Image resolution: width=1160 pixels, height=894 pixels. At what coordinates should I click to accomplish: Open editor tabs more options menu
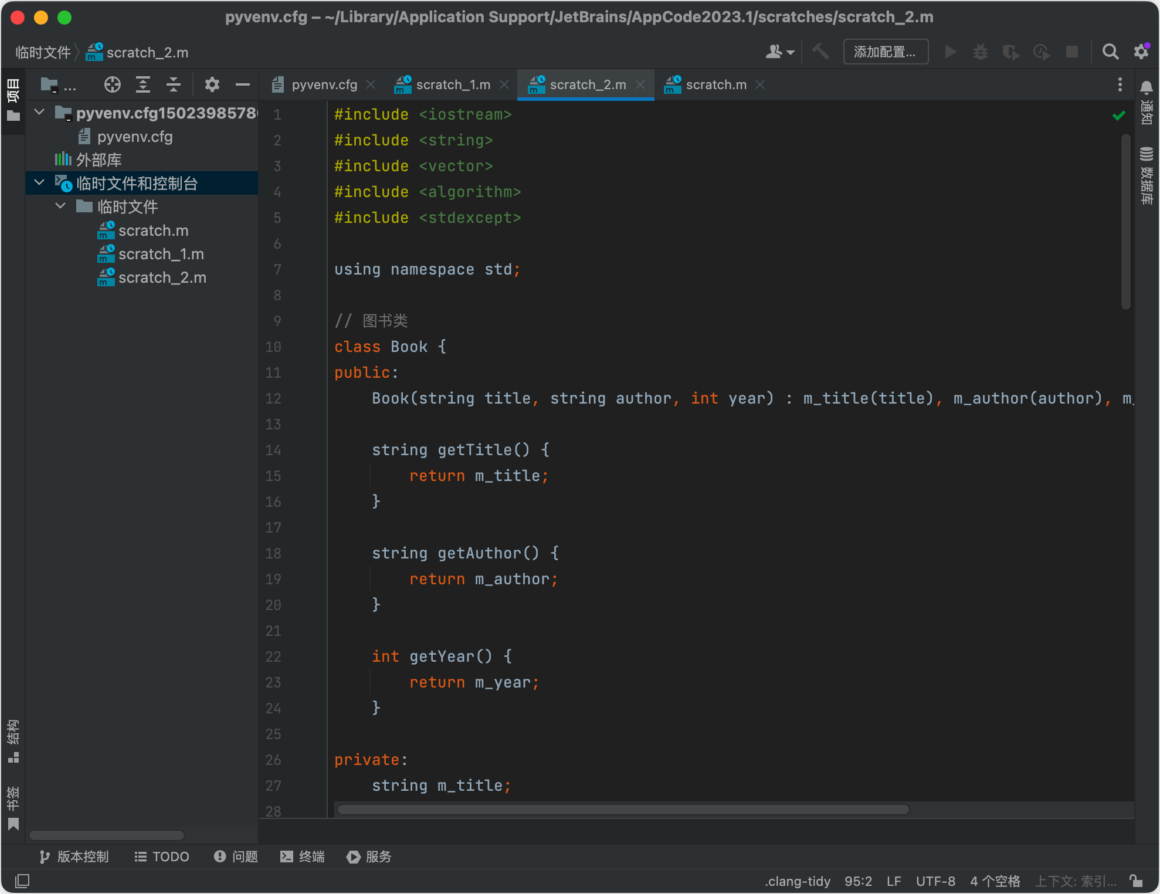(x=1120, y=85)
